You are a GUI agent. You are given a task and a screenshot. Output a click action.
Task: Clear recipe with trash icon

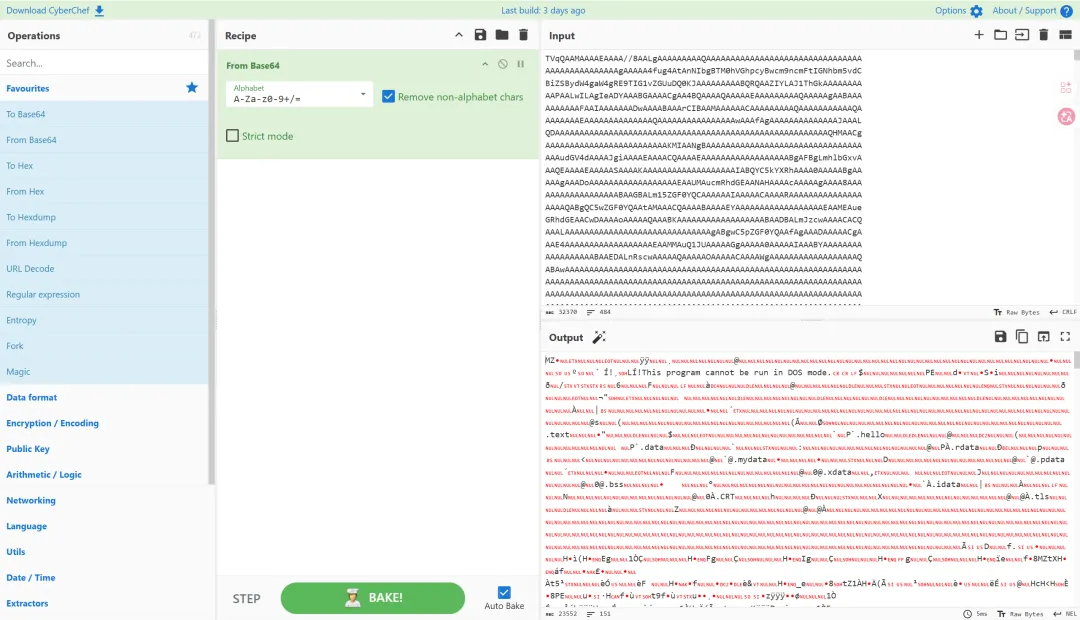[523, 35]
